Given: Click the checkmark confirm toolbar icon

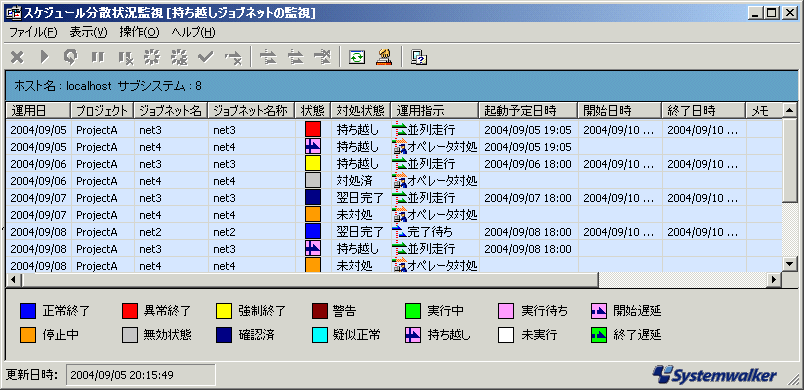Looking at the screenshot, I should click(206, 57).
